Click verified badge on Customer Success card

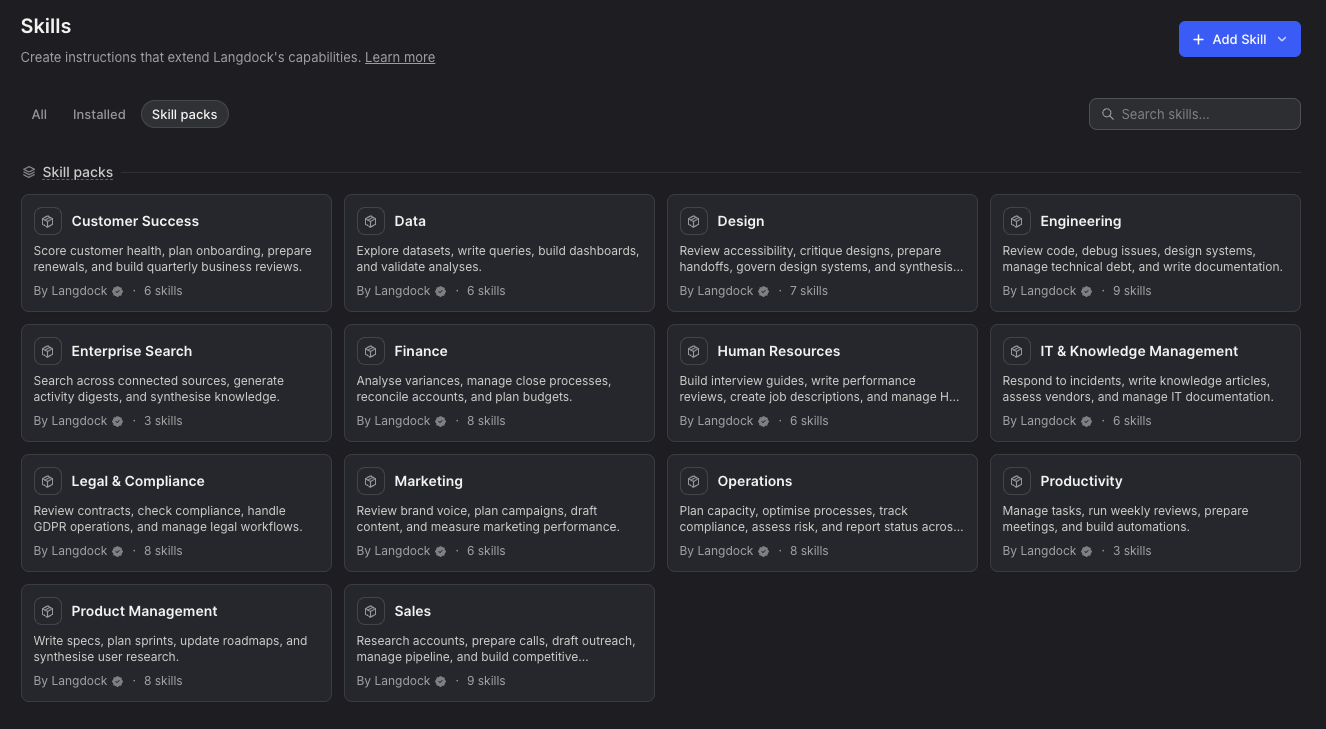118,291
